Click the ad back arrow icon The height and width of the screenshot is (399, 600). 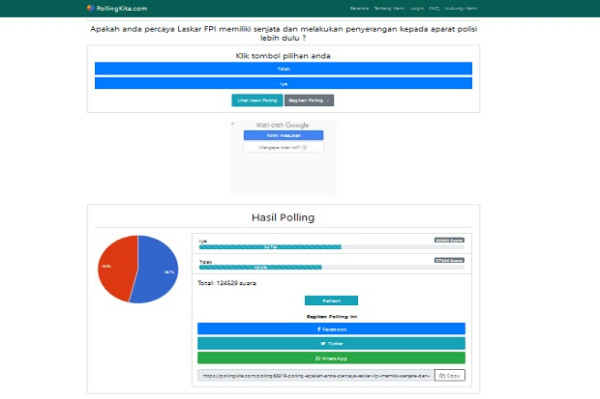click(x=233, y=124)
